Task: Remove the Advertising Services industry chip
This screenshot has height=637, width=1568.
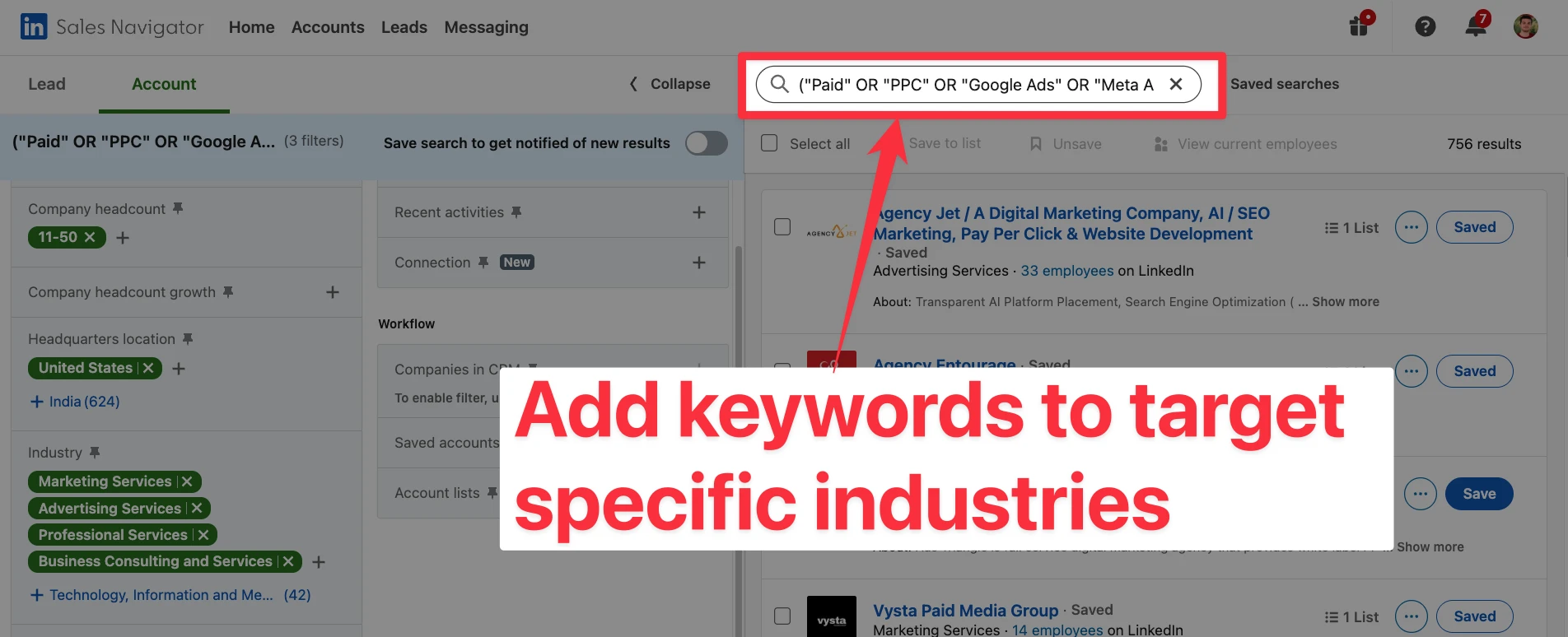Action: click(197, 509)
